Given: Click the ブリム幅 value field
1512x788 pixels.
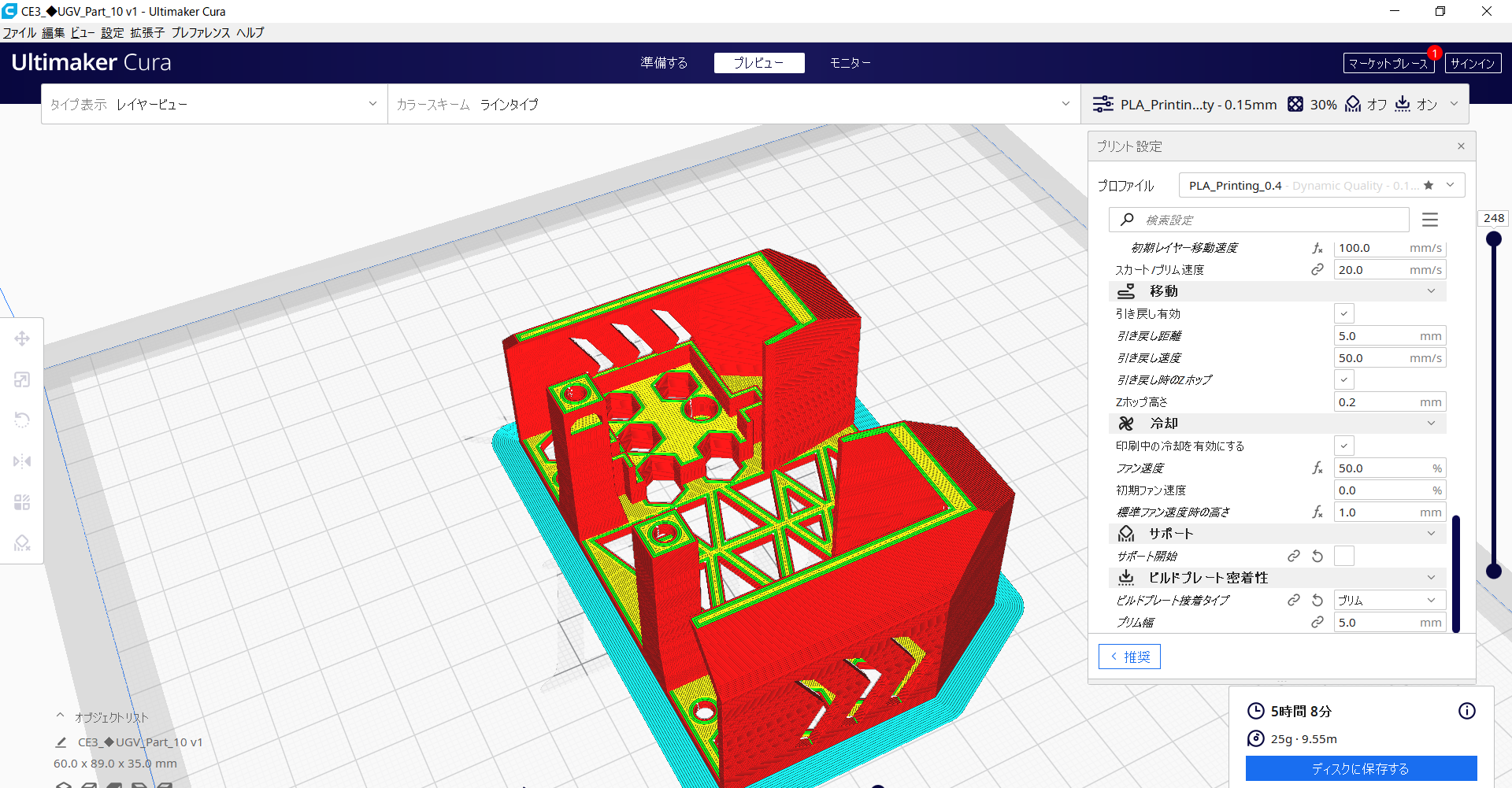Looking at the screenshot, I should (x=1390, y=622).
